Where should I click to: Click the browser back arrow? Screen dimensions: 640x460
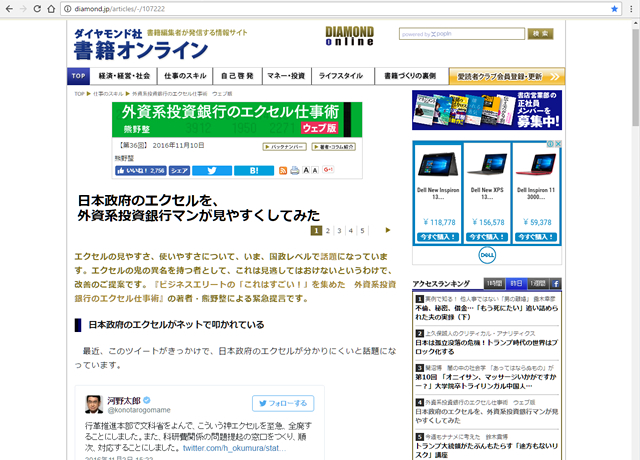pyautogui.click(x=12, y=8)
